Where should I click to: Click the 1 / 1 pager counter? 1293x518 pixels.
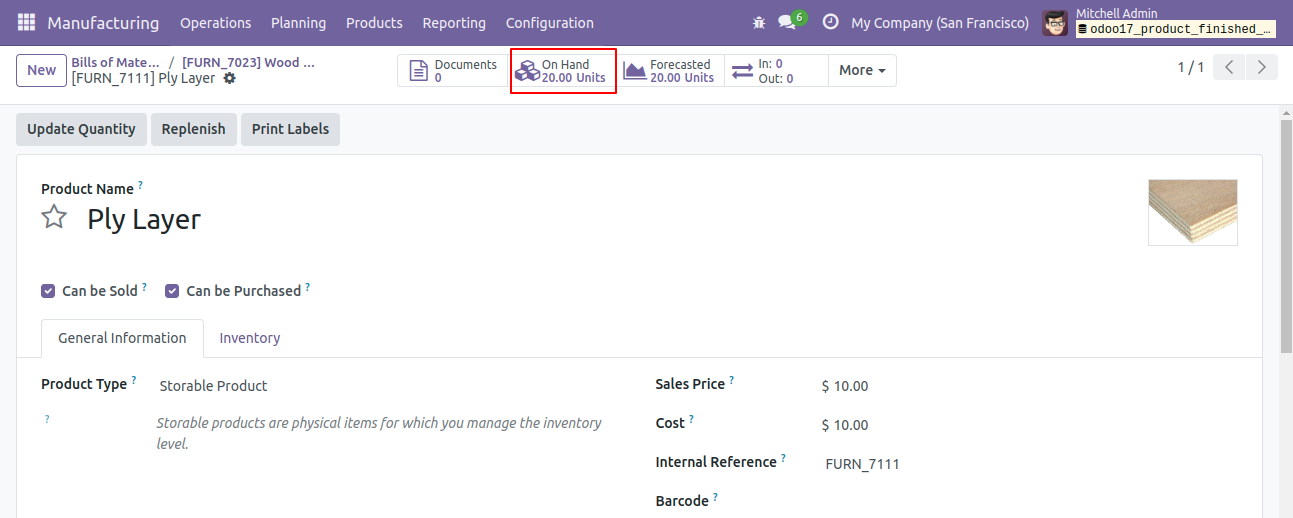tap(1190, 68)
